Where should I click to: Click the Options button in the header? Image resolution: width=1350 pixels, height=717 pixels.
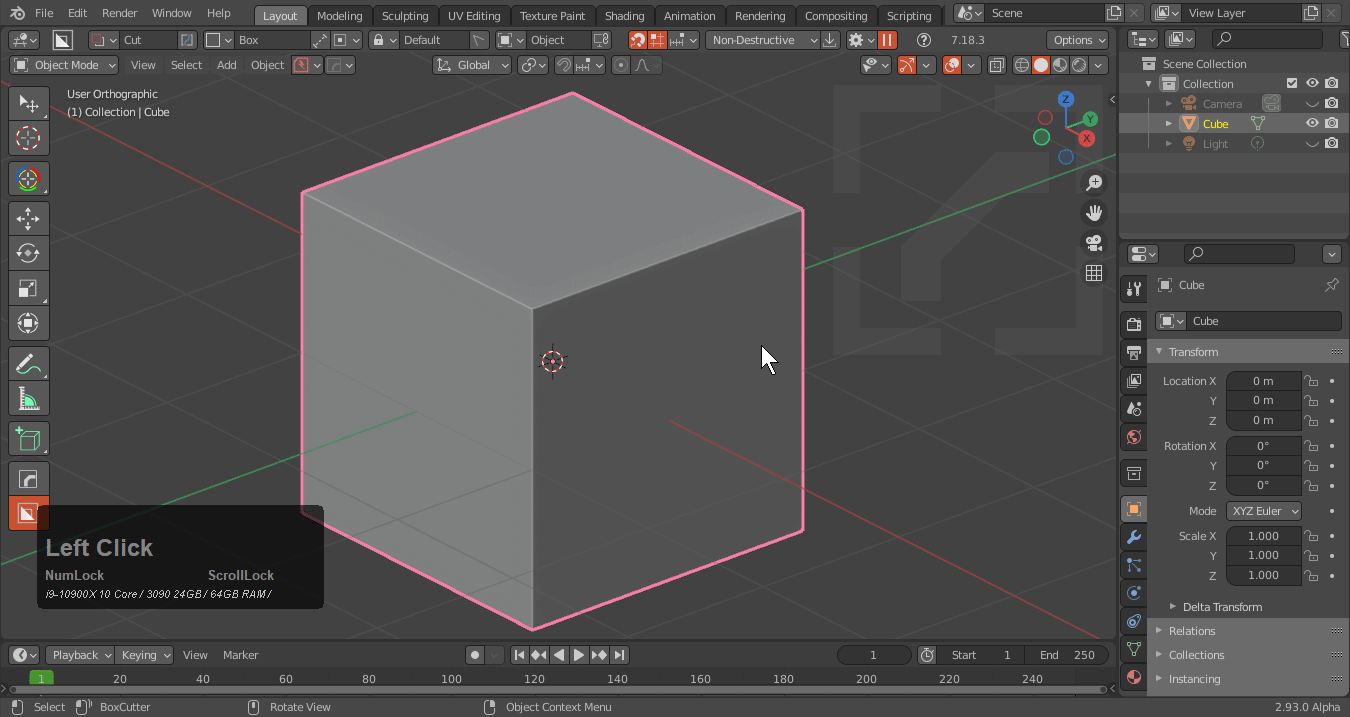click(1078, 40)
